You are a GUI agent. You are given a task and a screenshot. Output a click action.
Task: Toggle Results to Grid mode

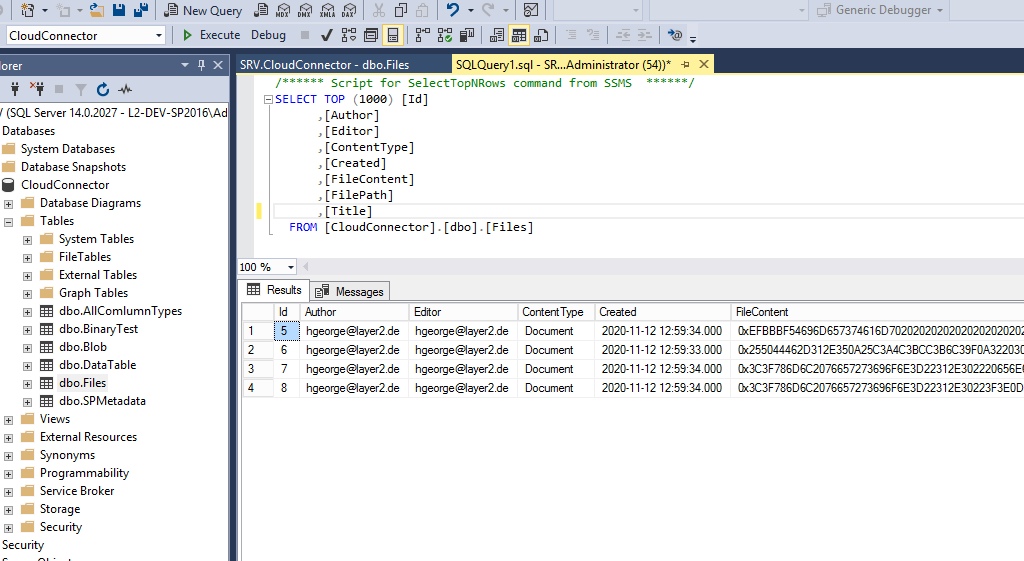pyautogui.click(x=519, y=35)
